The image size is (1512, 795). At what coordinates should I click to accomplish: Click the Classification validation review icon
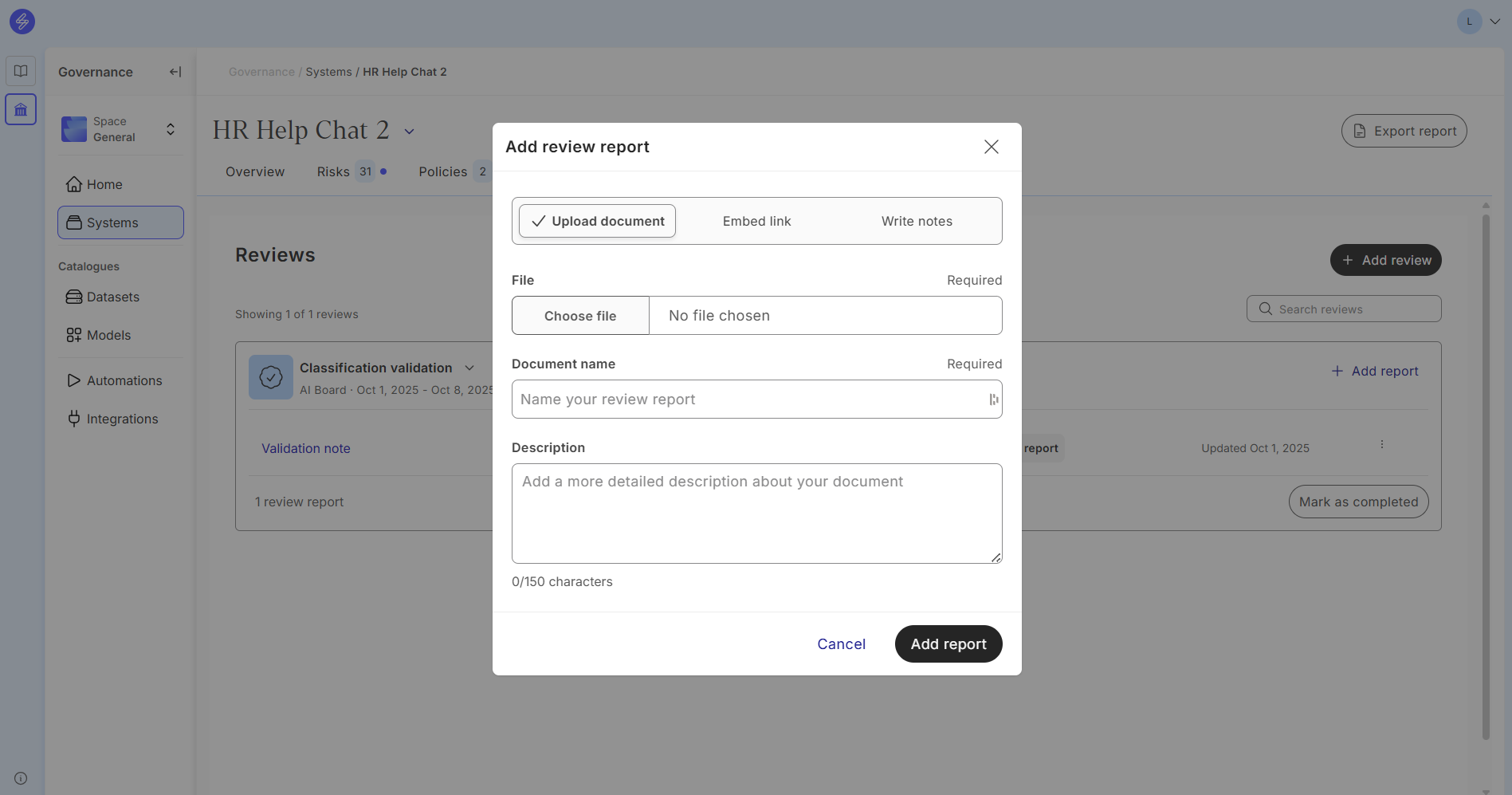coord(271,377)
